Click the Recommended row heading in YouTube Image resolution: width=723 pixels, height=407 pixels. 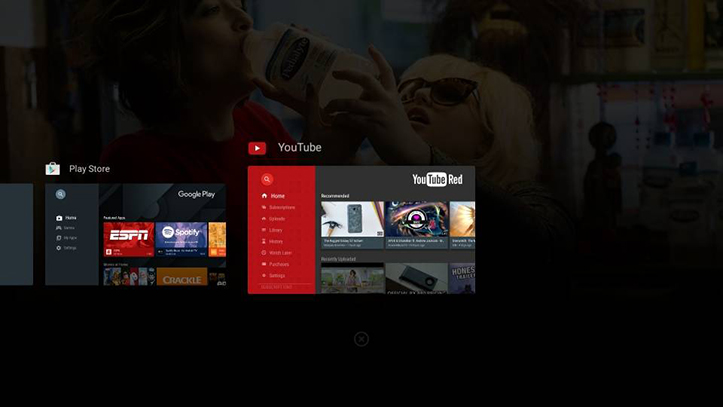click(x=335, y=196)
